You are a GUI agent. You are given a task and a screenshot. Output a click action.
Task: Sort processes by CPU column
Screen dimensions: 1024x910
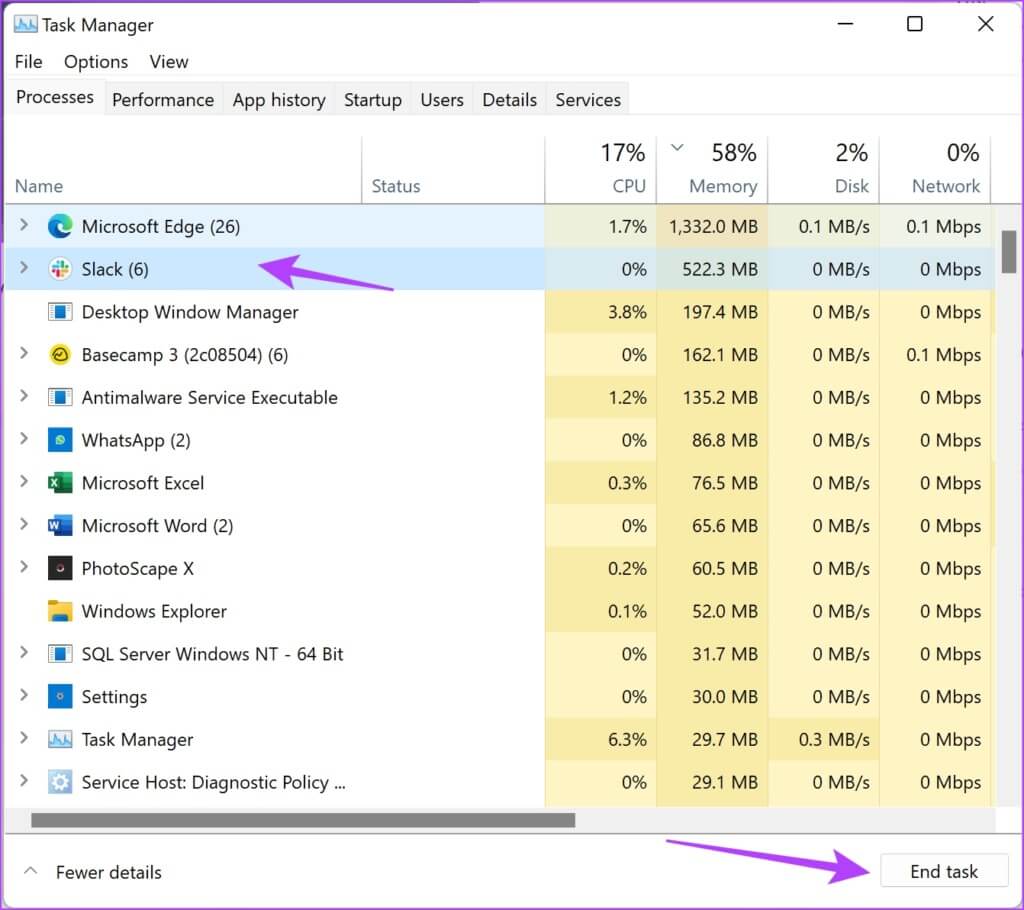[x=601, y=170]
